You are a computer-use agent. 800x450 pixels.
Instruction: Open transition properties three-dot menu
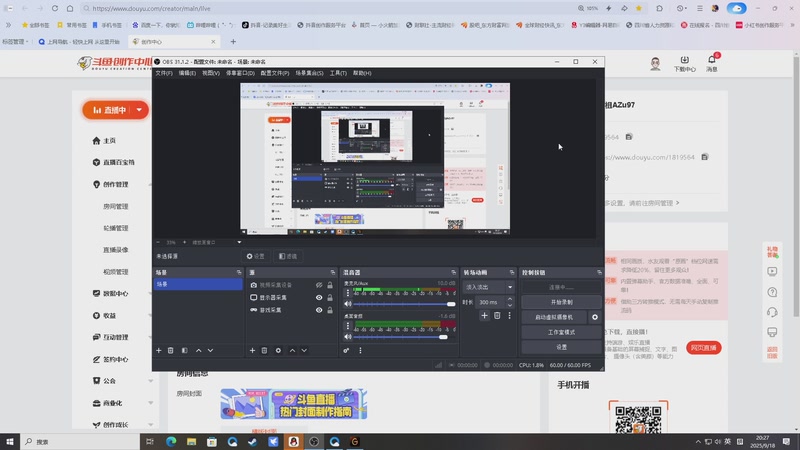click(x=509, y=316)
